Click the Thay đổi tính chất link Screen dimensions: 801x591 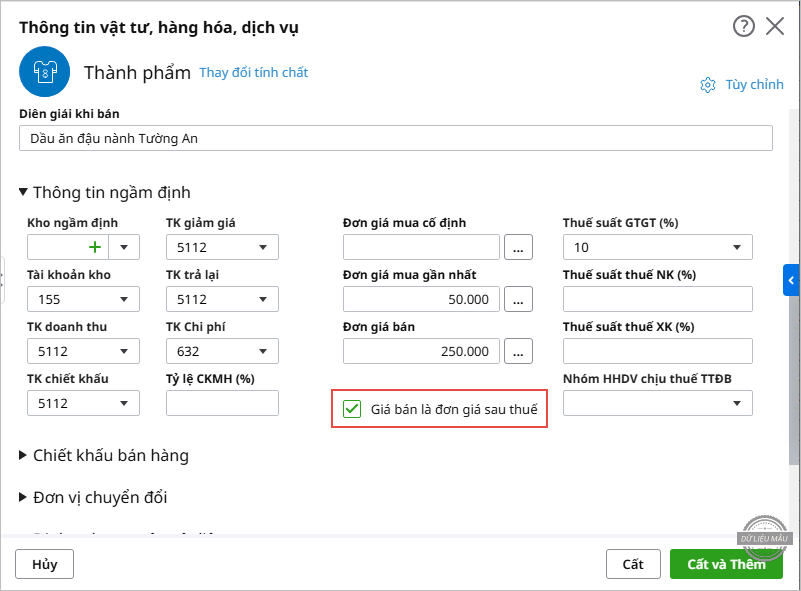coord(254,73)
